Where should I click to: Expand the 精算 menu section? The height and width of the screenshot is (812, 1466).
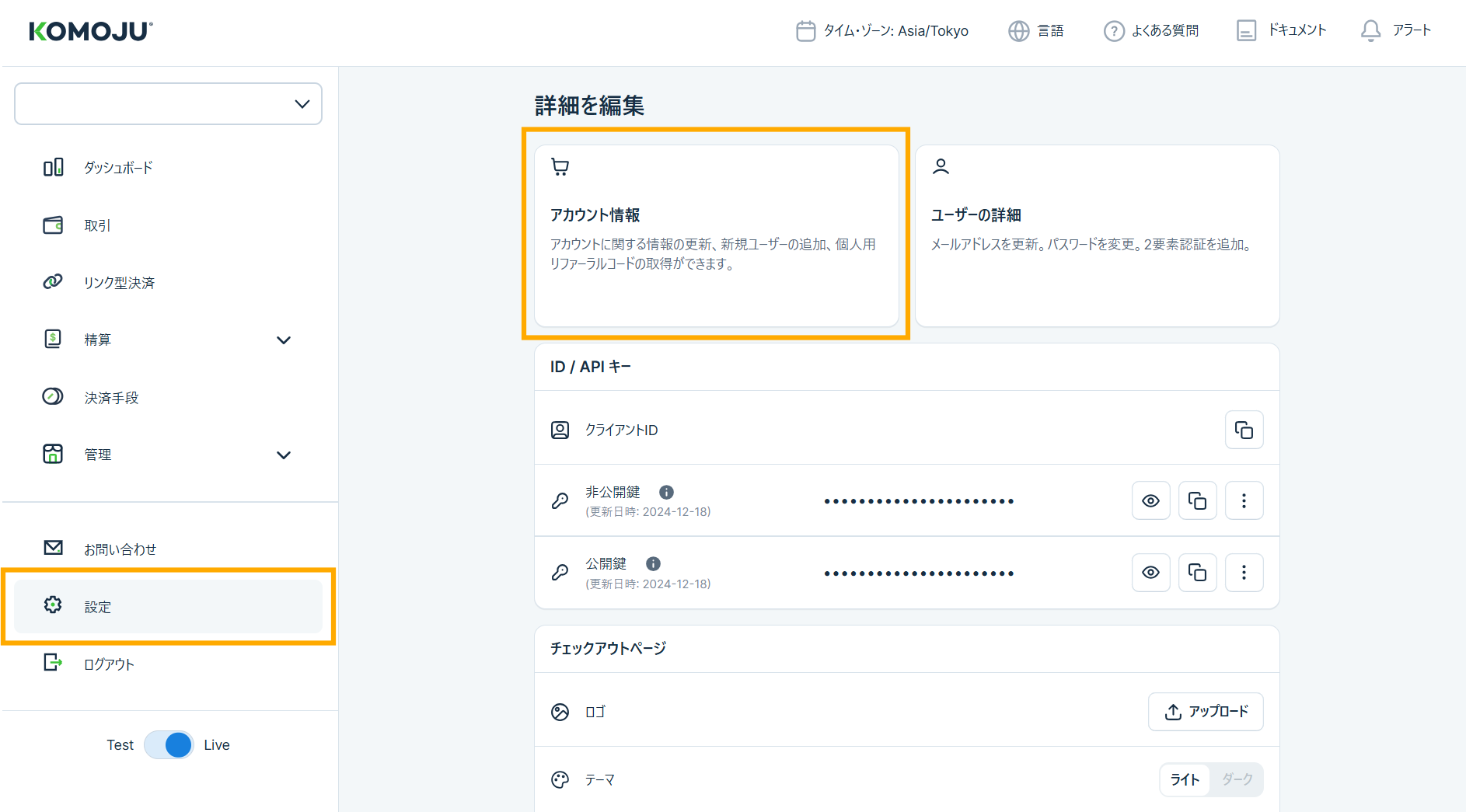[x=284, y=340]
